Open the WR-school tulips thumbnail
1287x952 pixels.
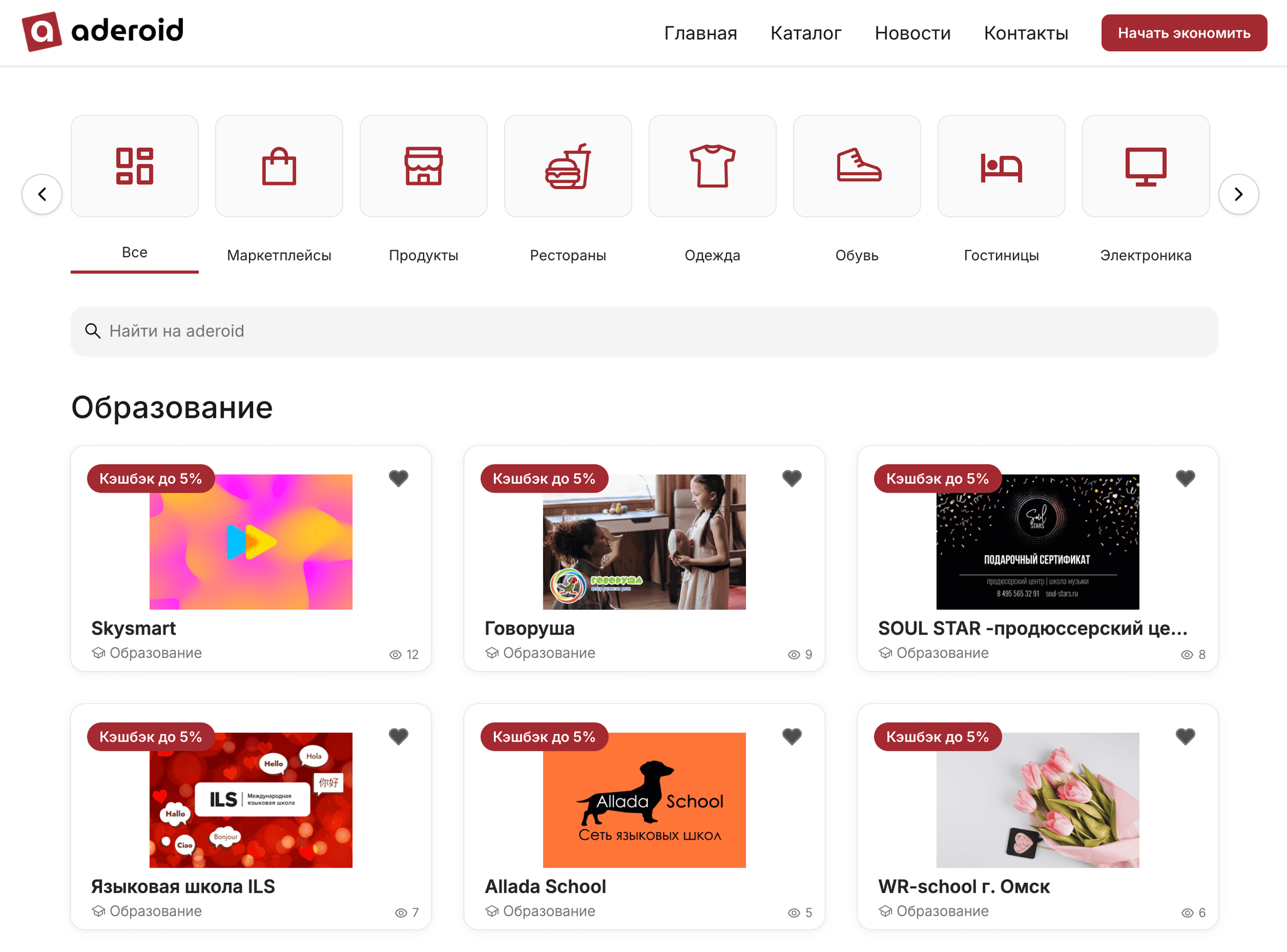click(x=1038, y=800)
